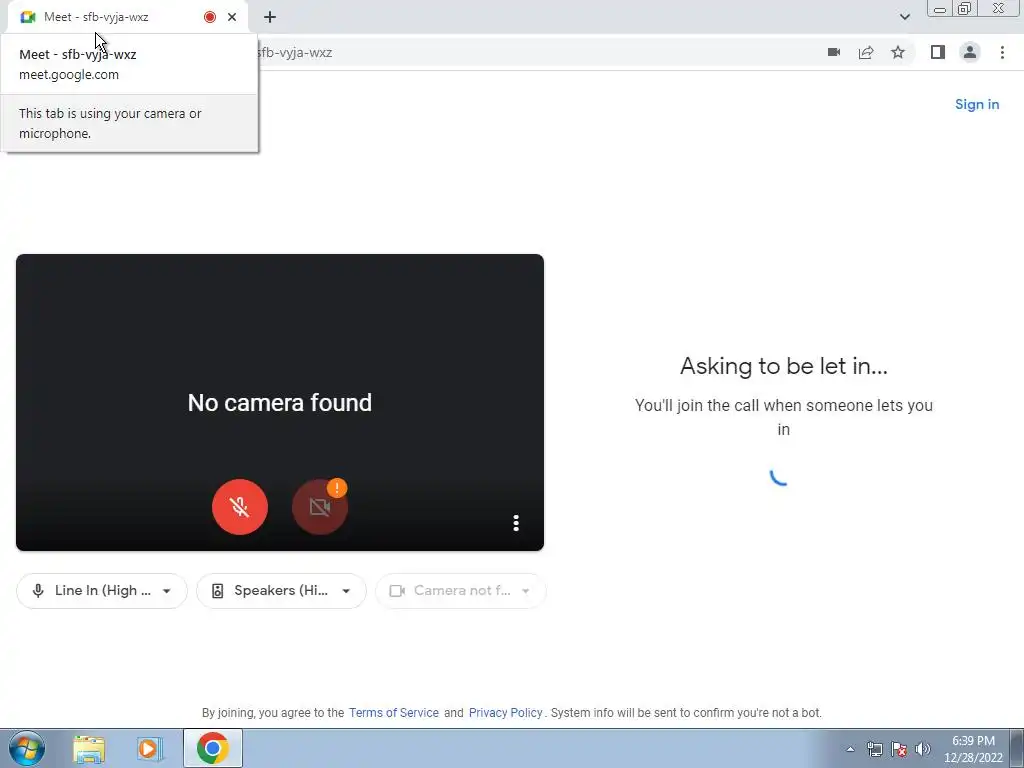Open the Chrome profile avatar

970,52
